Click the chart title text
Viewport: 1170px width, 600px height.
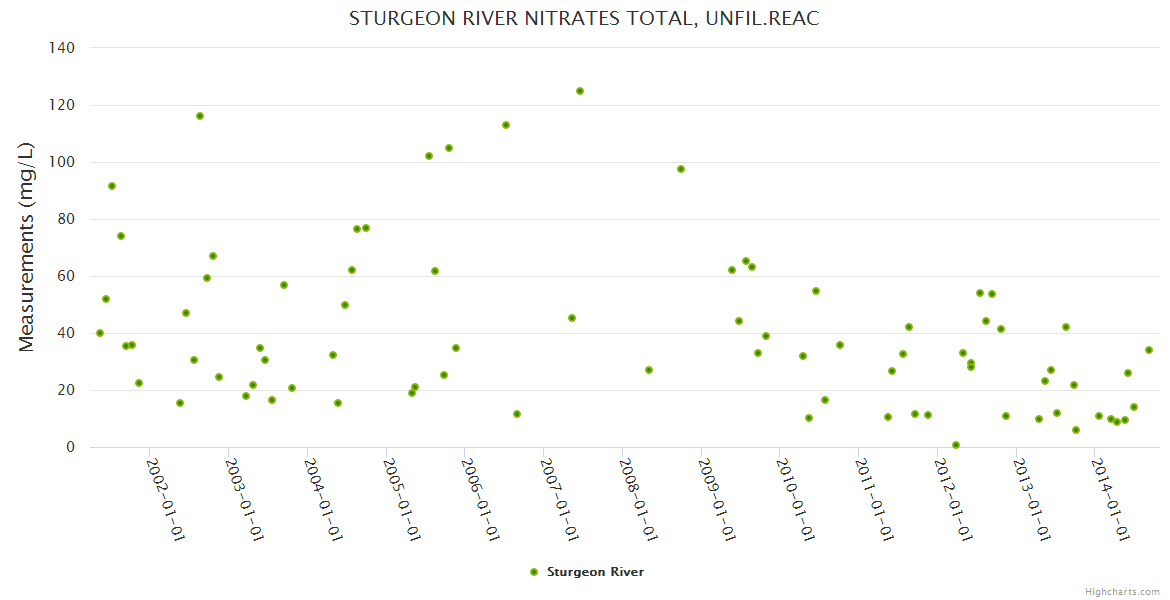click(x=584, y=19)
